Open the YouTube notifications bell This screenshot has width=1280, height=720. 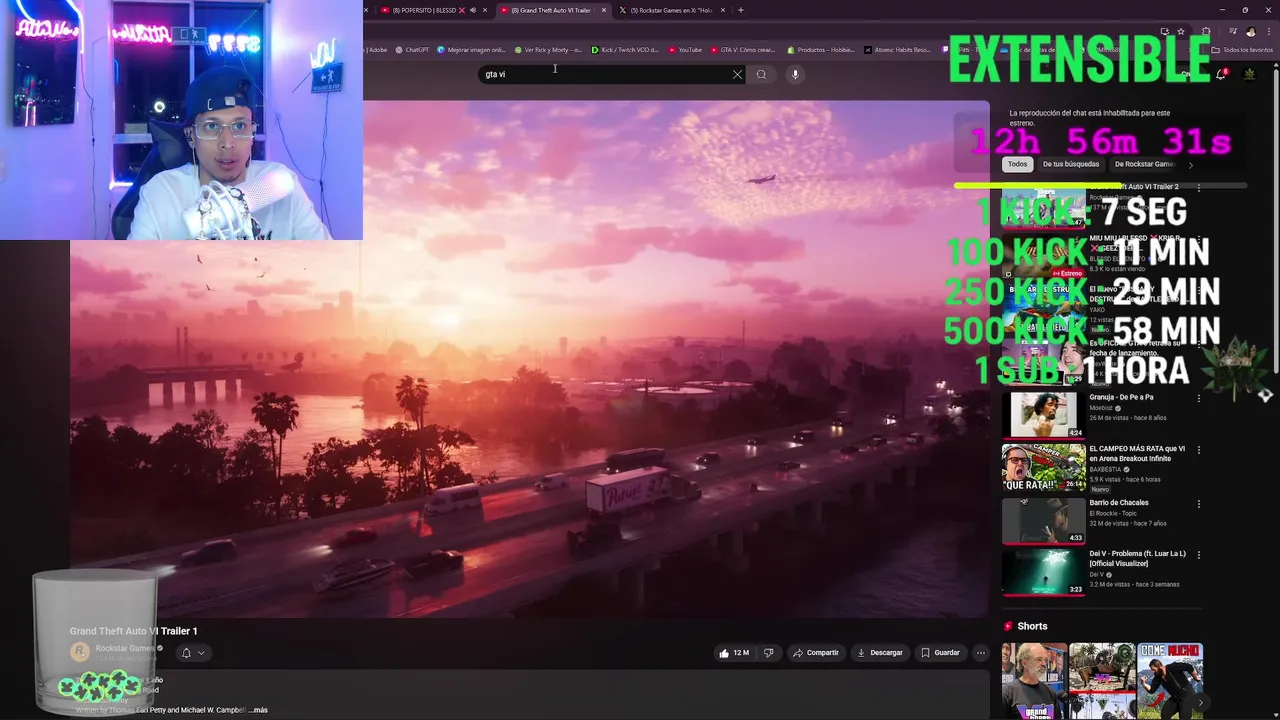[x=1222, y=74]
